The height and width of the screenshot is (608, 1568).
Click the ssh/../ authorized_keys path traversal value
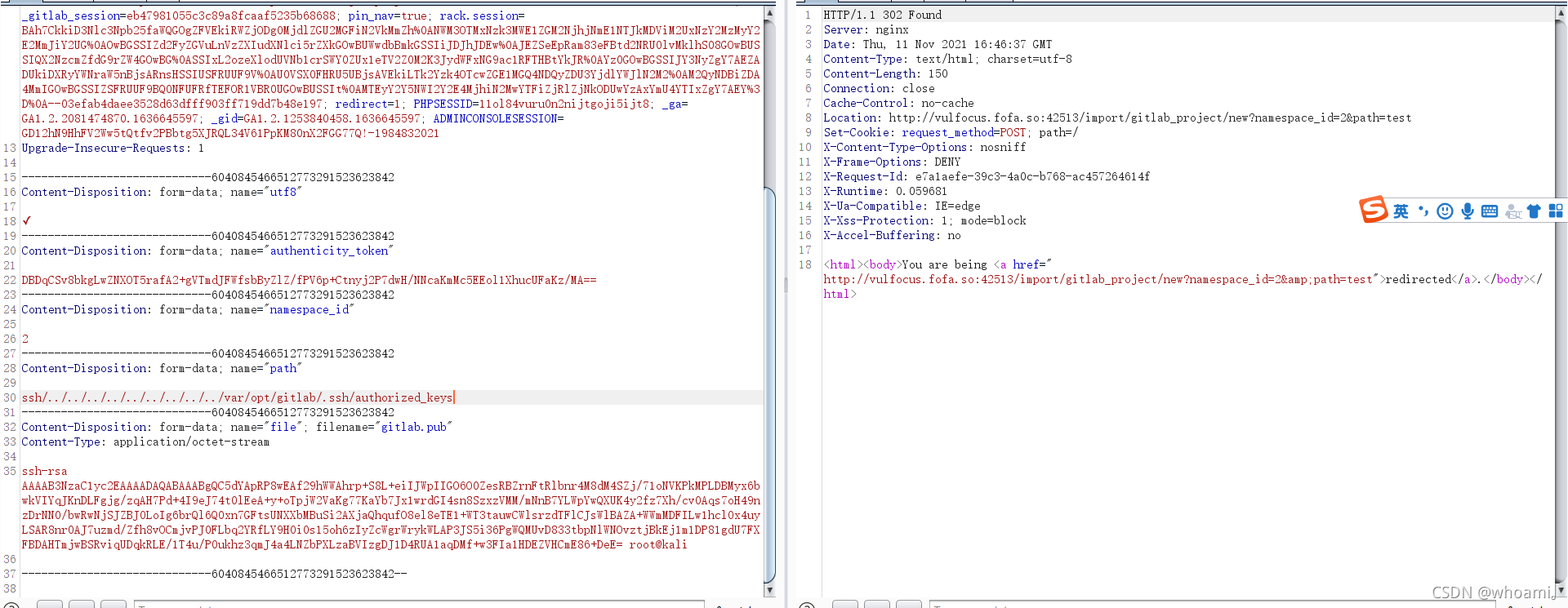pos(237,397)
